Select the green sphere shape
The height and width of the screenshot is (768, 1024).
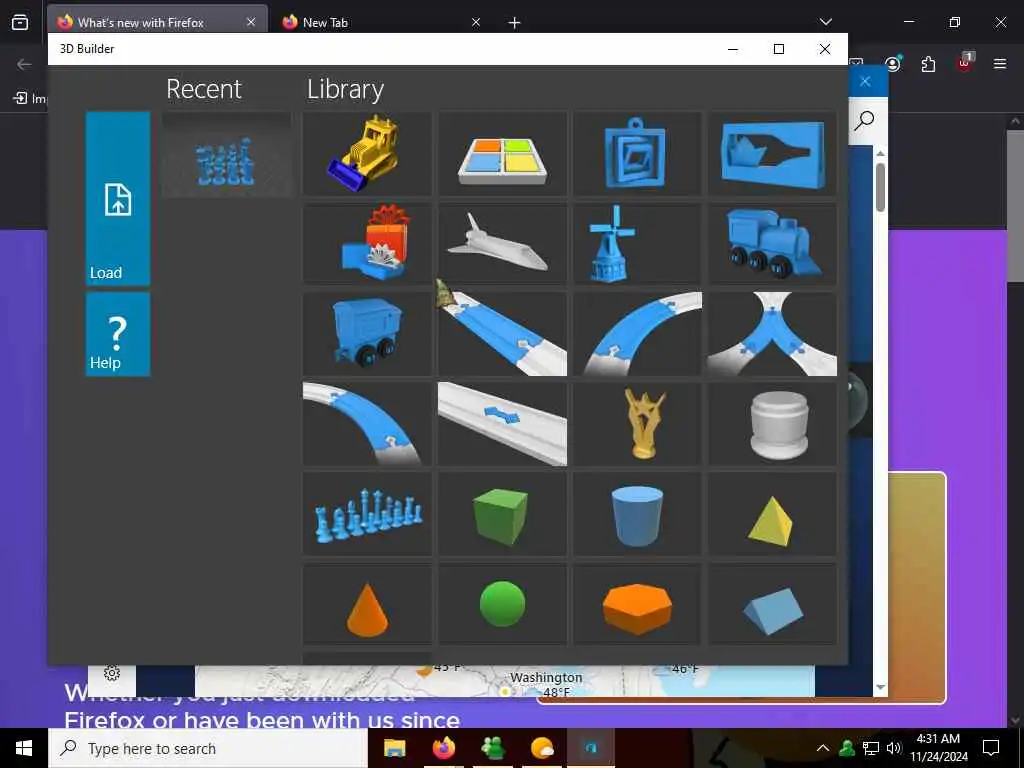coord(502,604)
